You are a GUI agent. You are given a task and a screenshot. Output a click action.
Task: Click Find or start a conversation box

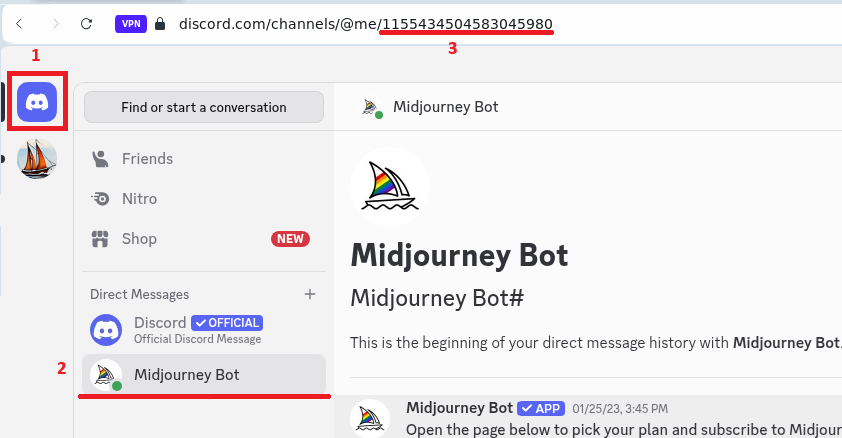pyautogui.click(x=204, y=107)
